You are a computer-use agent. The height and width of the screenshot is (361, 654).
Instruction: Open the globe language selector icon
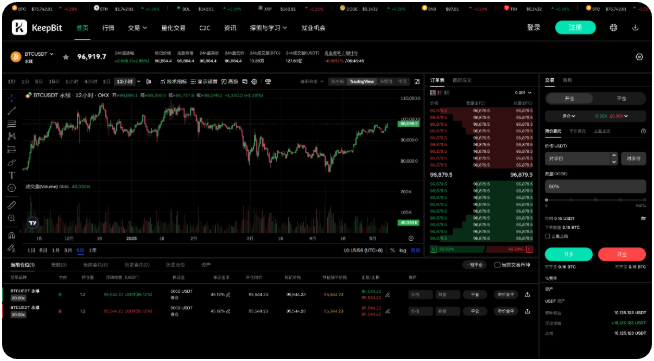[x=613, y=28]
